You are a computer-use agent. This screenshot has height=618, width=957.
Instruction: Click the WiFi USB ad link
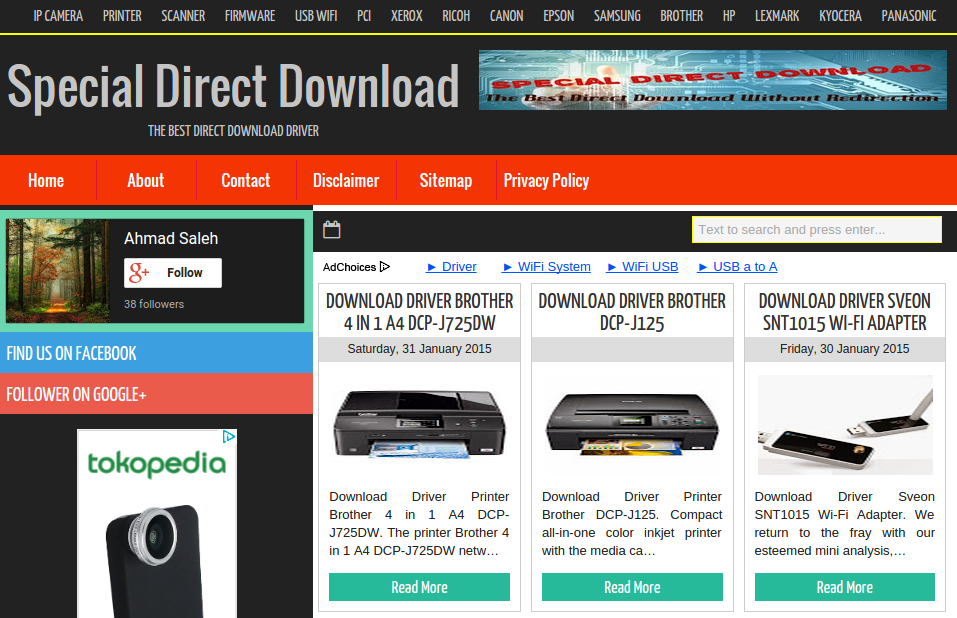click(643, 267)
